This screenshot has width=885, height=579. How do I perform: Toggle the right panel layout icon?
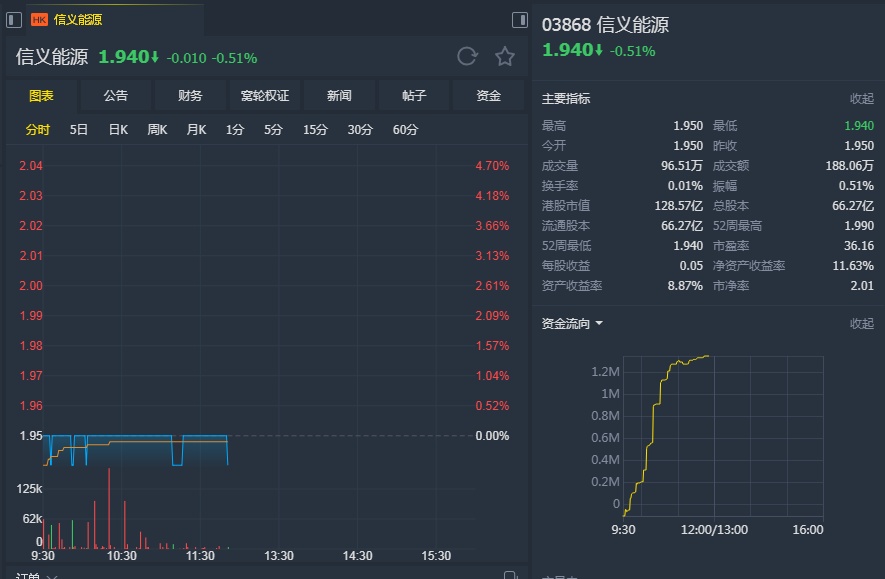(519, 20)
